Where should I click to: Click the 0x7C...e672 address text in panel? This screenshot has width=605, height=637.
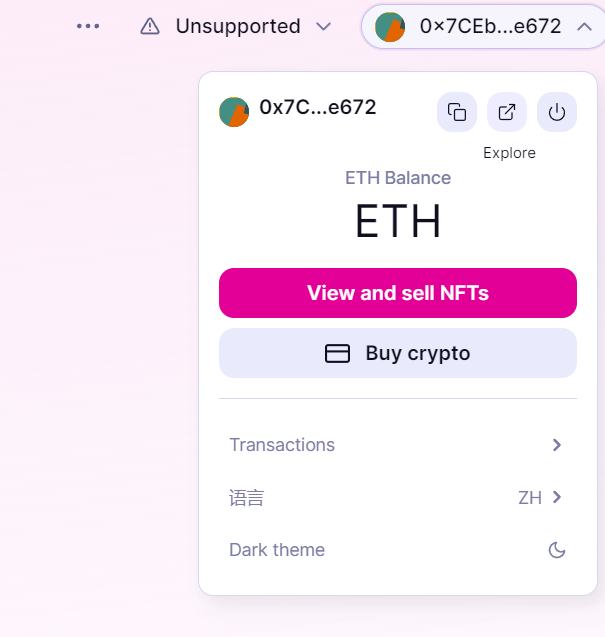(318, 107)
